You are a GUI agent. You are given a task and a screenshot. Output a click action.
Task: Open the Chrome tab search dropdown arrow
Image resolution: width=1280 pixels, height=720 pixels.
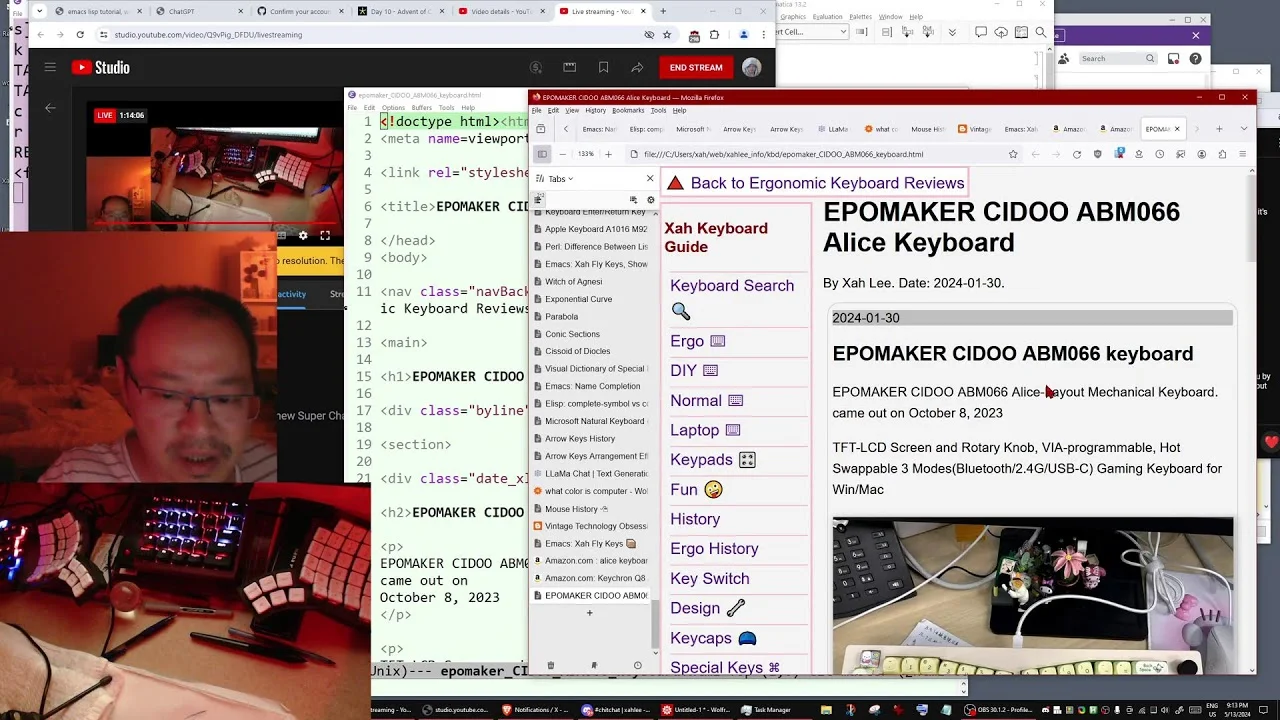(38, 12)
